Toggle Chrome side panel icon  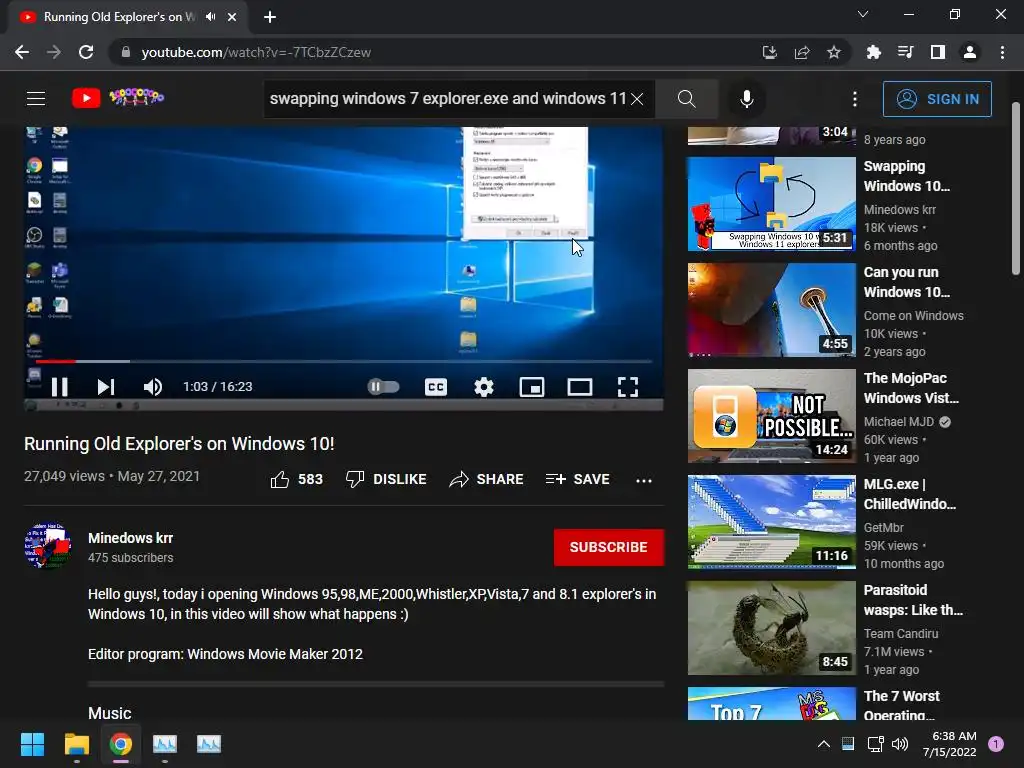(938, 52)
